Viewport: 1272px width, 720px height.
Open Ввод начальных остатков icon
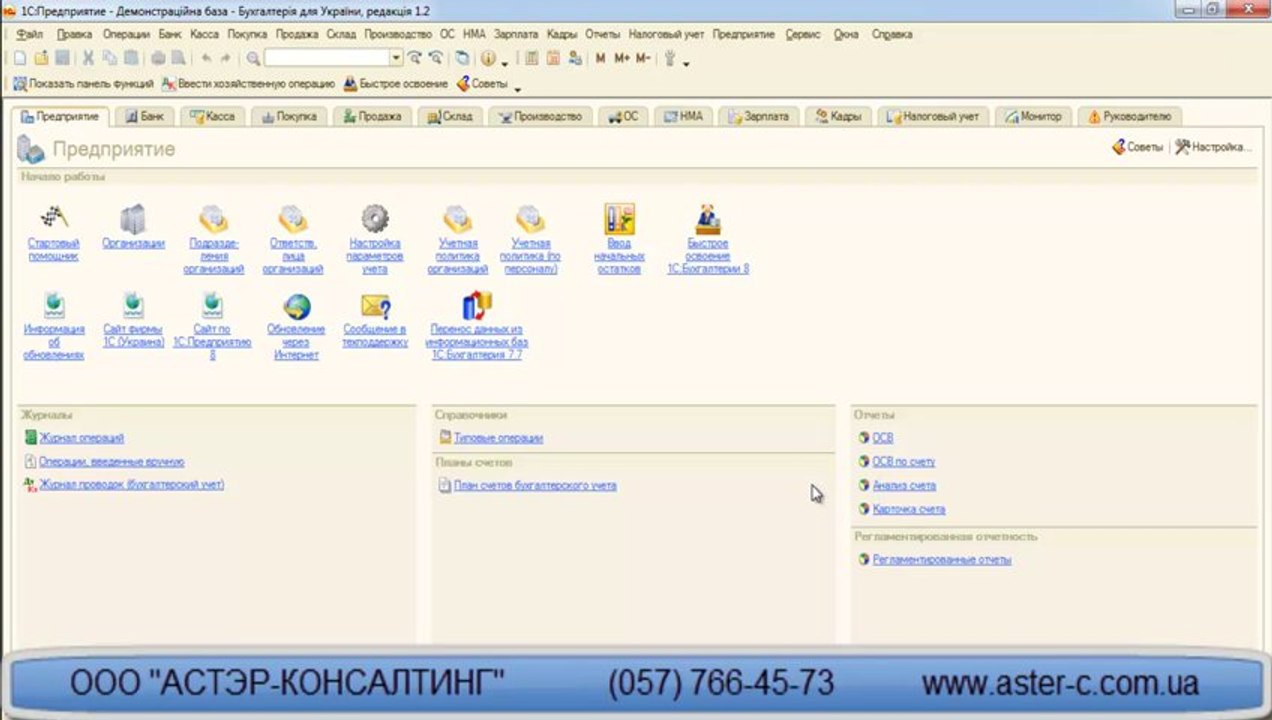(619, 218)
